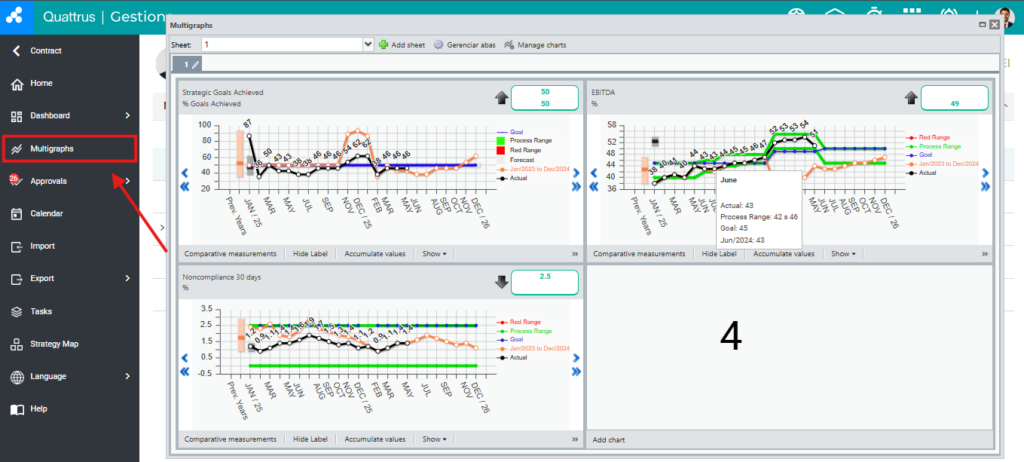Expand Show menu on Strategic Goals chart
The height and width of the screenshot is (462, 1024).
pos(434,254)
